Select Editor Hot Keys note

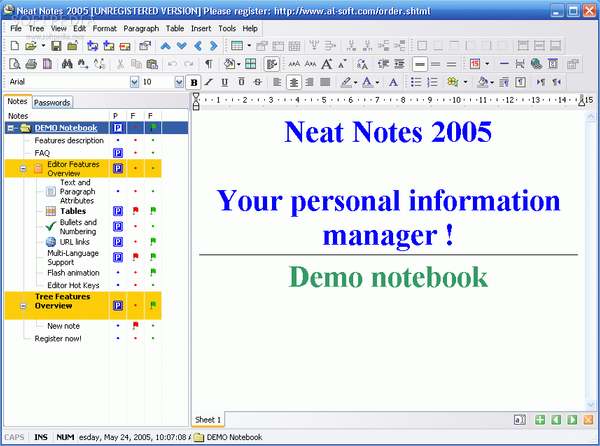(x=73, y=286)
